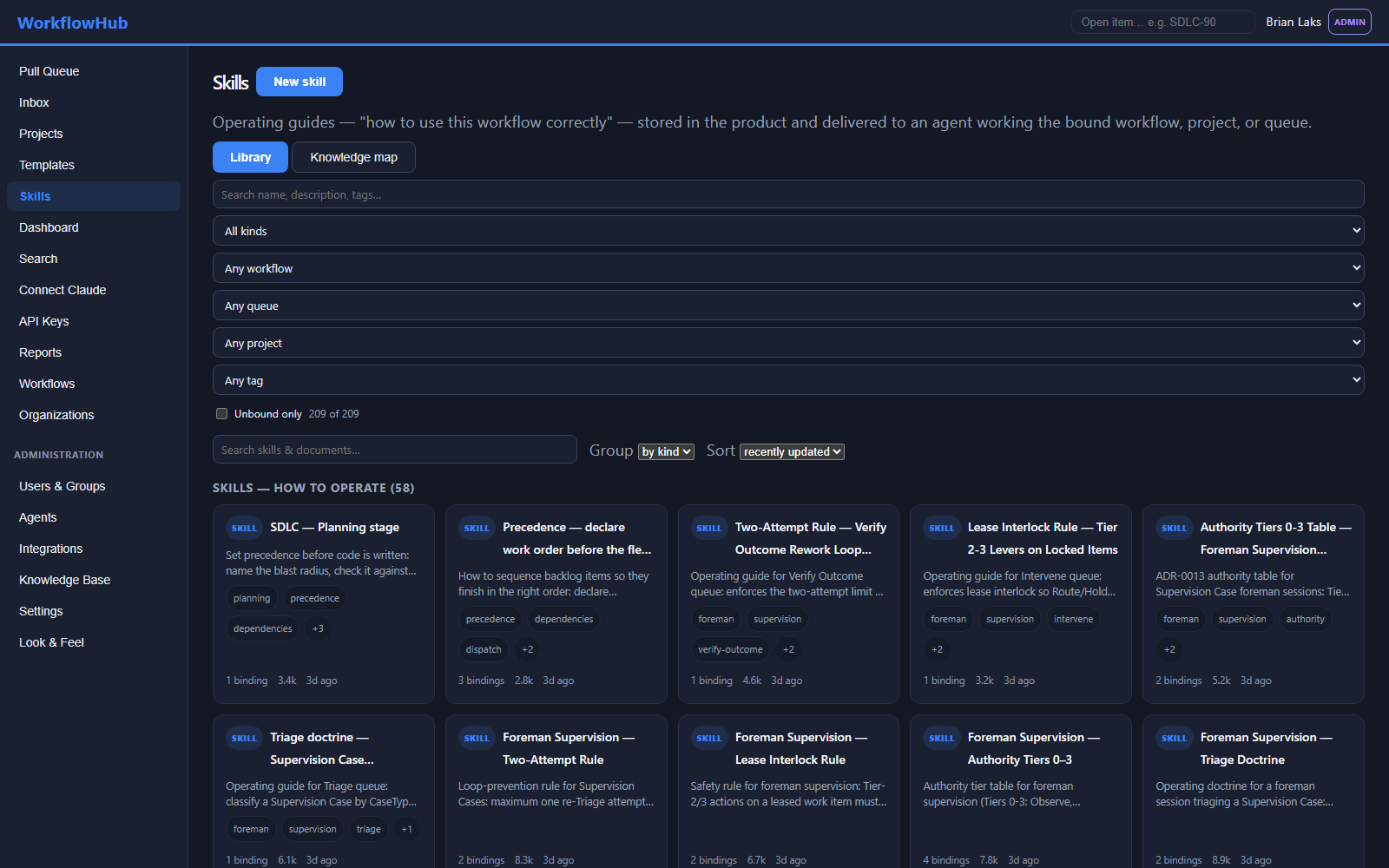
Task: Open Foreman Supervision — Two-Attempt Rule card
Action: (556, 790)
